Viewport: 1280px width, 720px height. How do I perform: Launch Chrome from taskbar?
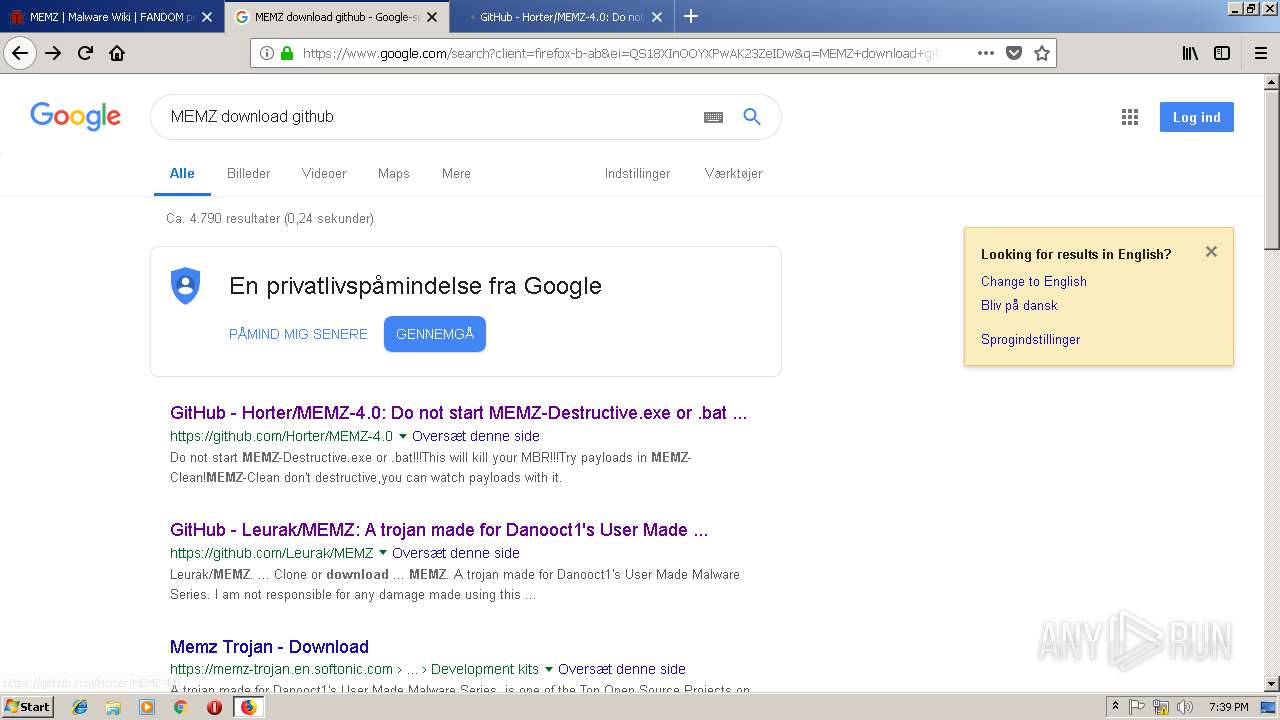[180, 707]
